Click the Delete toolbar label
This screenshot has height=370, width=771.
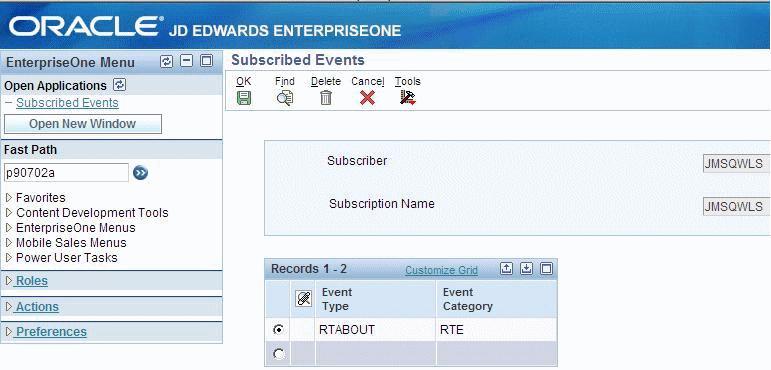click(x=326, y=81)
